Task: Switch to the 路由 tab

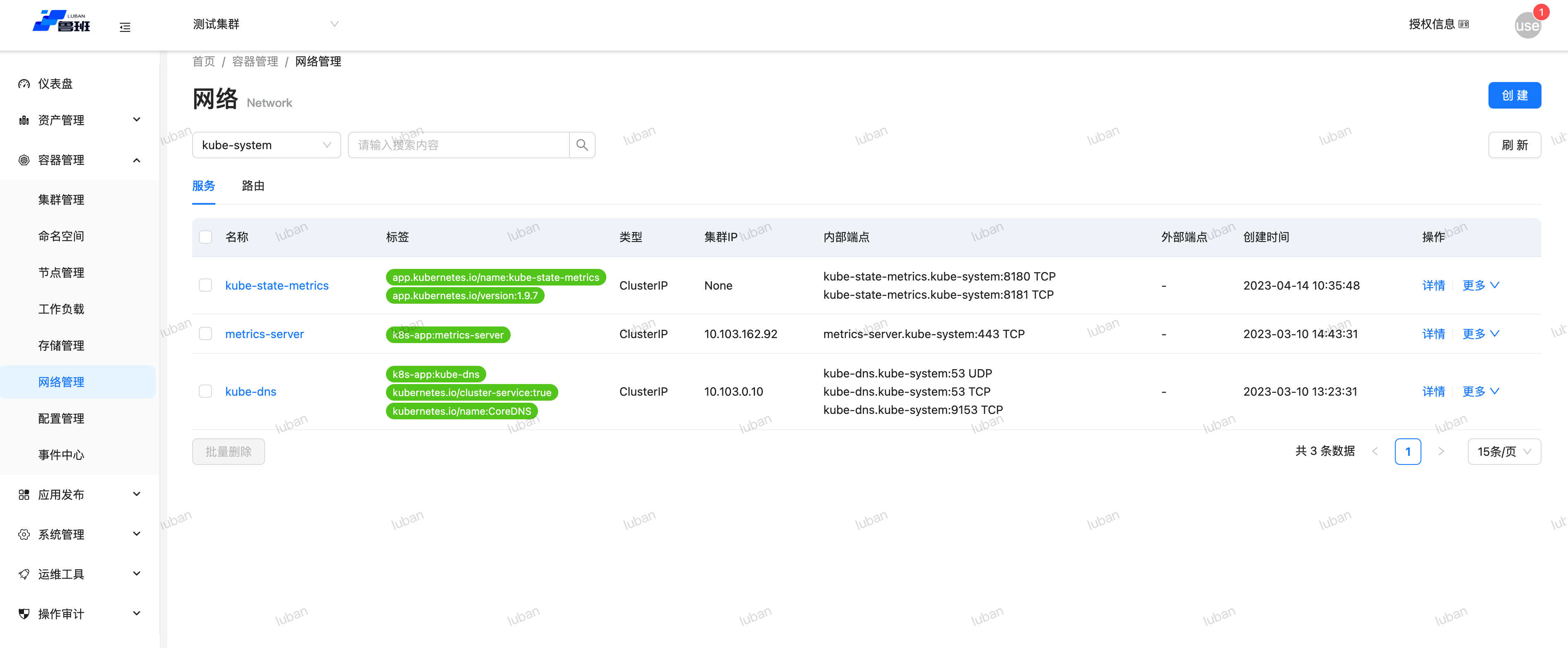Action: (253, 186)
